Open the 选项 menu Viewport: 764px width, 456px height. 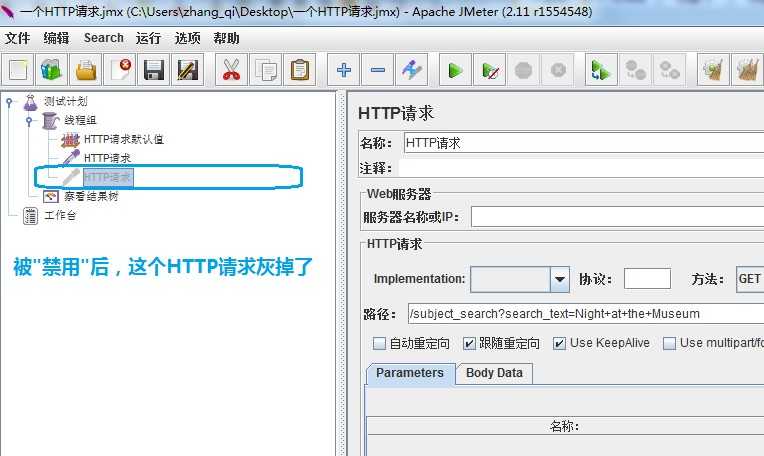pyautogui.click(x=187, y=38)
